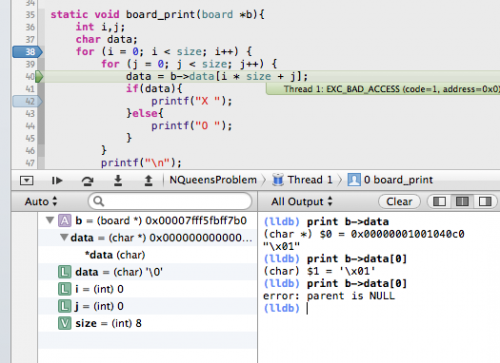
Task: Toggle the active breakpoint on line 38
Action: click(x=28, y=52)
